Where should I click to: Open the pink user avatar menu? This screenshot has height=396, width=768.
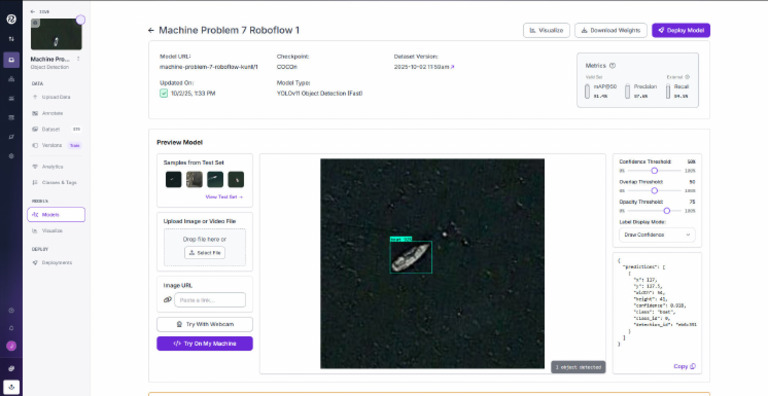pyautogui.click(x=11, y=346)
